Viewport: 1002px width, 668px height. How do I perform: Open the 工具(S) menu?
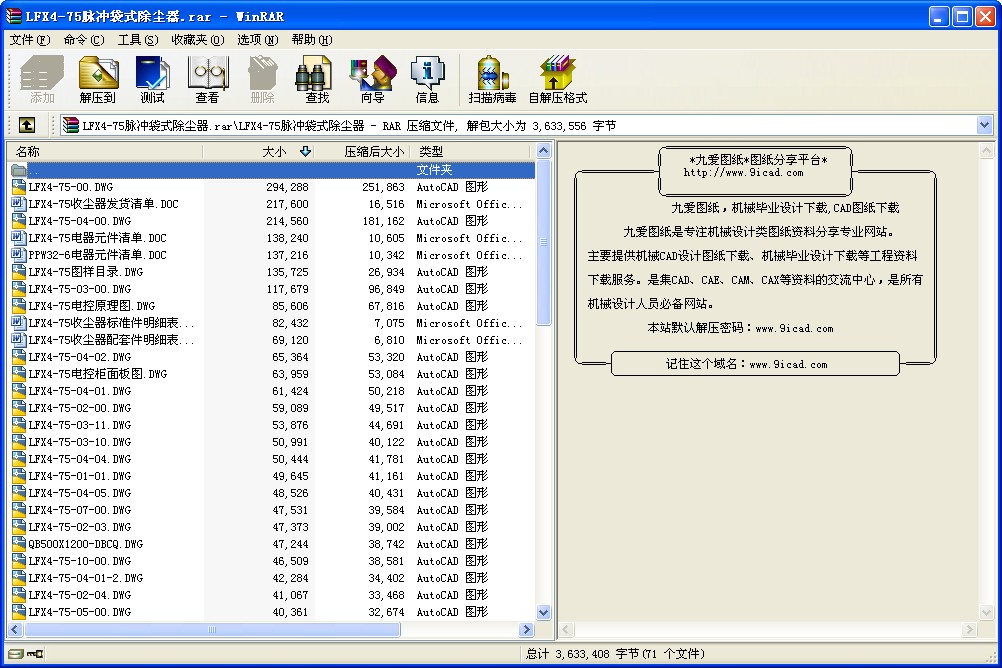tap(137, 40)
